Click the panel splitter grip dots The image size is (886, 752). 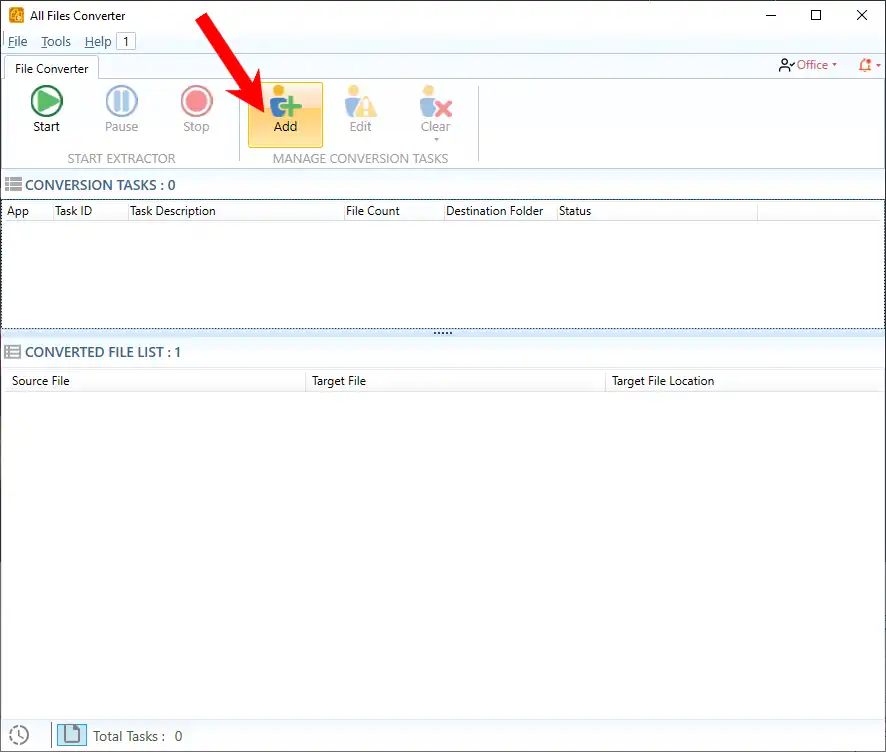(x=442, y=333)
